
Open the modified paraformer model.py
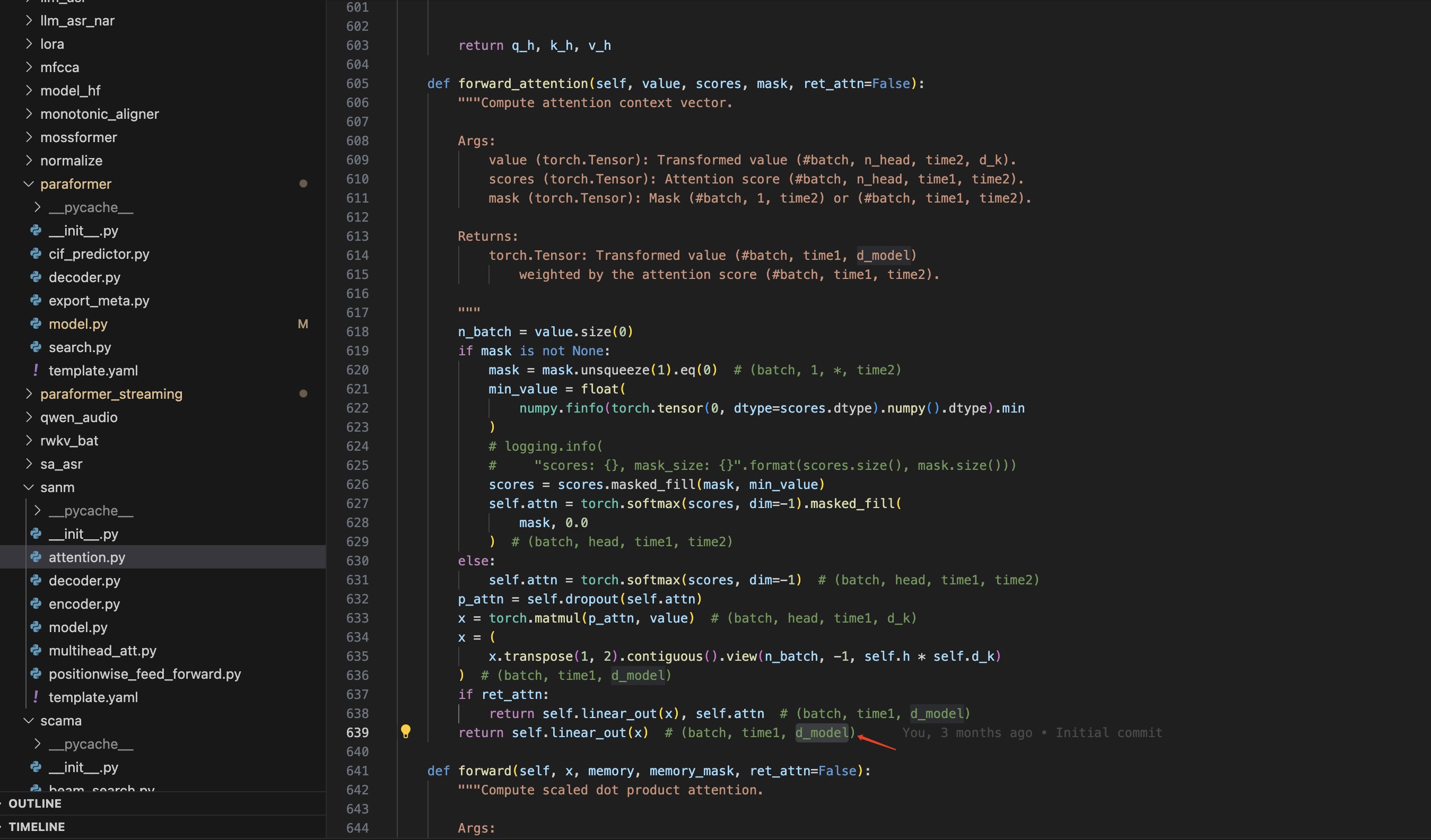(x=78, y=323)
